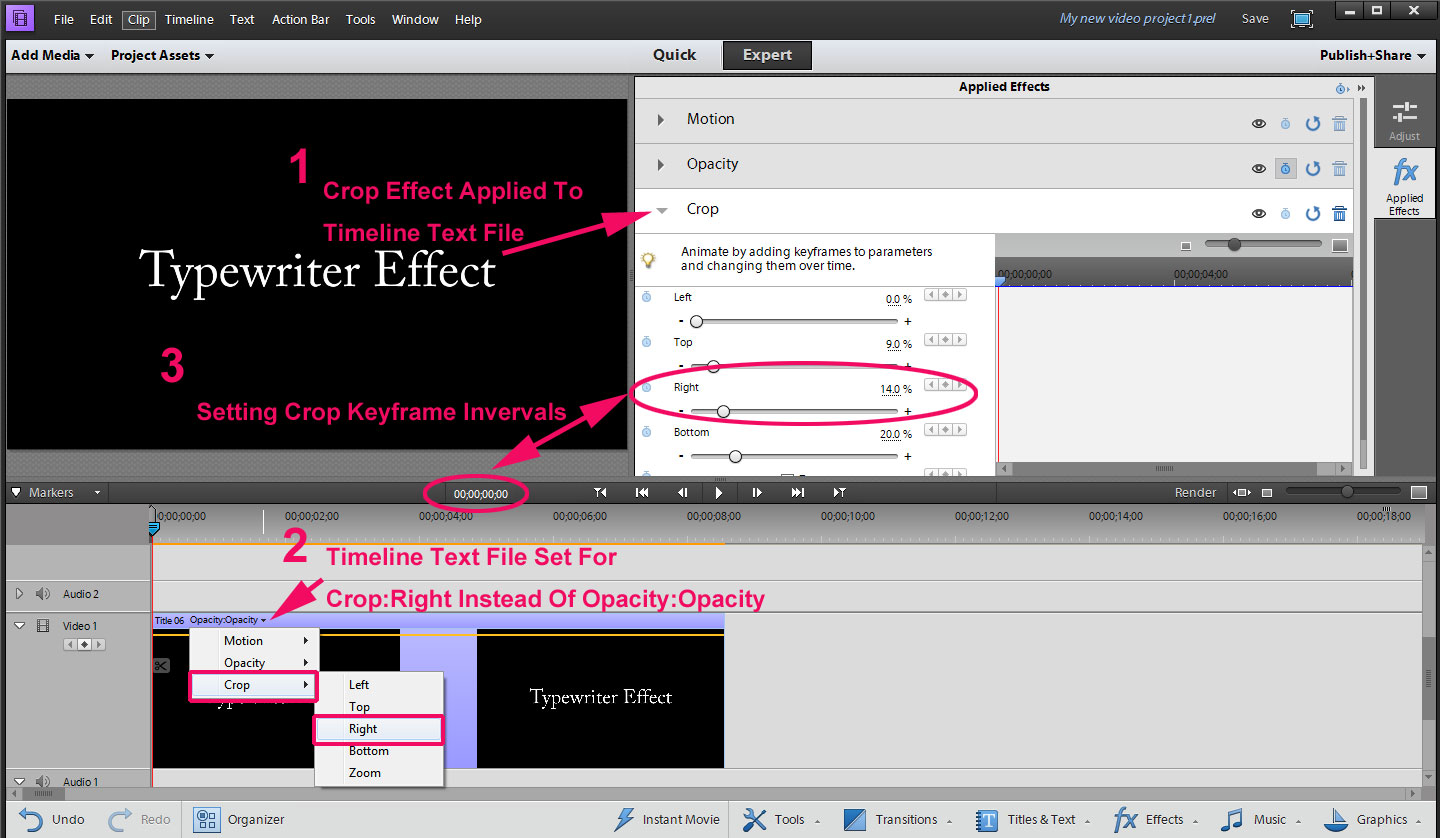Open the Add Media dropdown
1440x838 pixels.
[52, 55]
